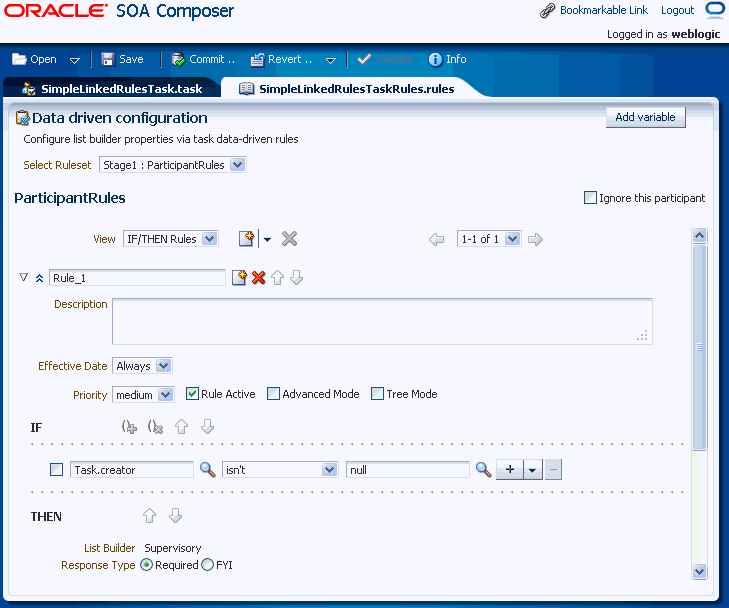
Task: Move IF condition up arrow
Action: click(x=181, y=427)
